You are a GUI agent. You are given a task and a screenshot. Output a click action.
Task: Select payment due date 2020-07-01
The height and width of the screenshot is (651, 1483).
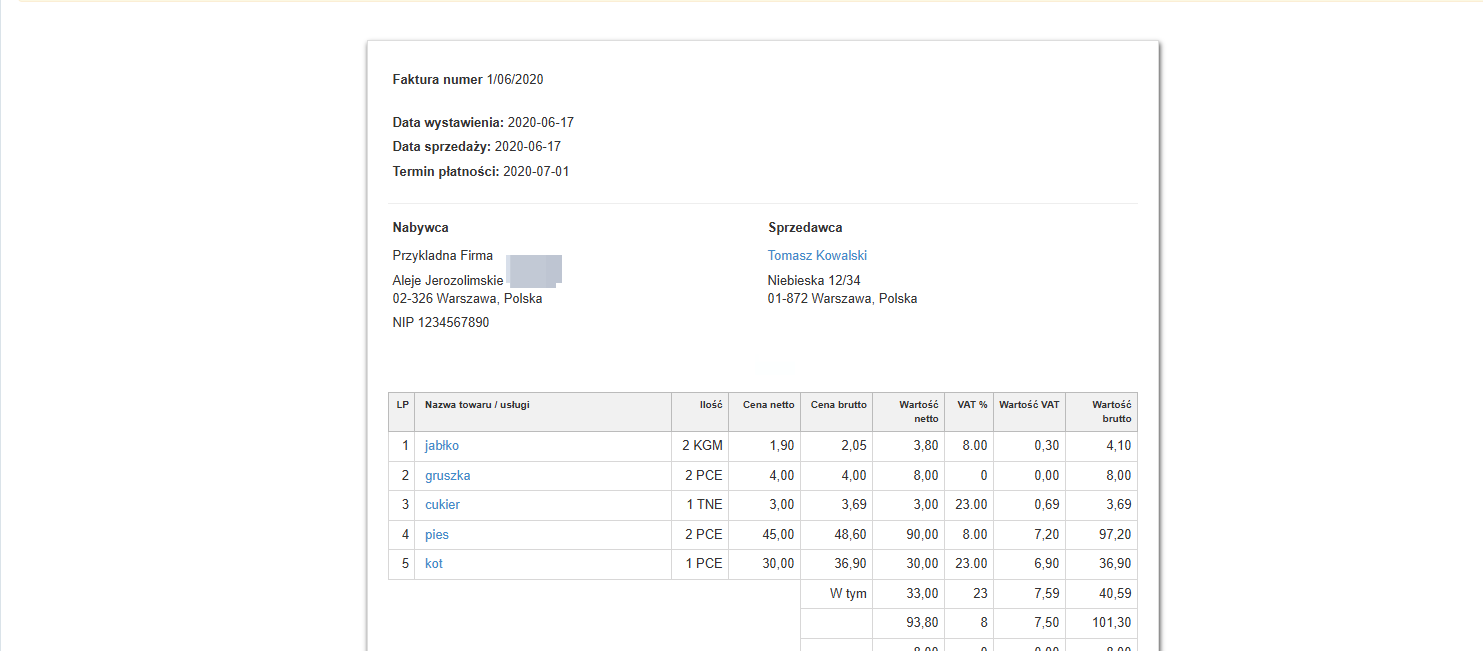[x=536, y=172]
